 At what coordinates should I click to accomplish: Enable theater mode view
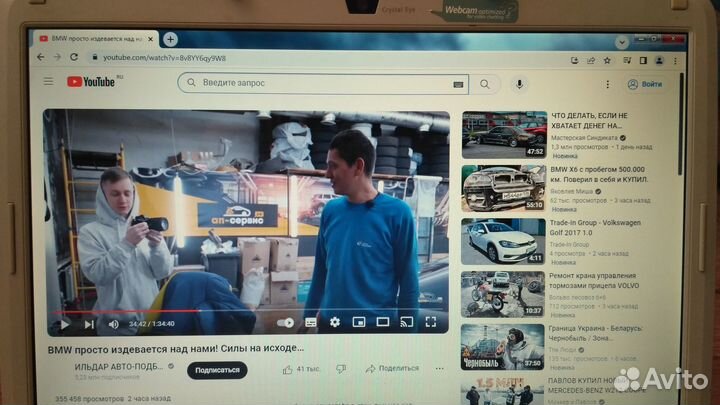382,322
